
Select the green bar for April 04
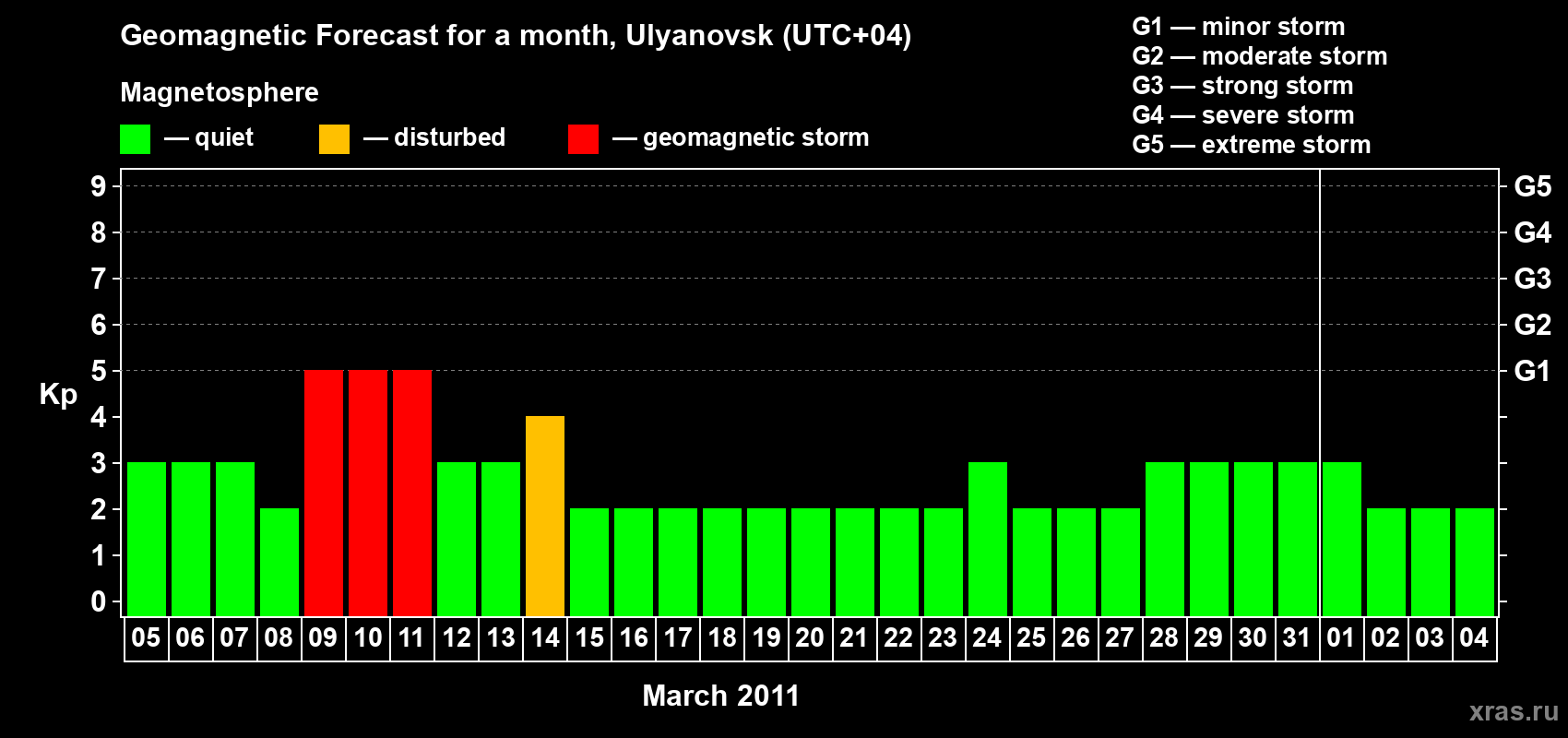tap(1475, 563)
